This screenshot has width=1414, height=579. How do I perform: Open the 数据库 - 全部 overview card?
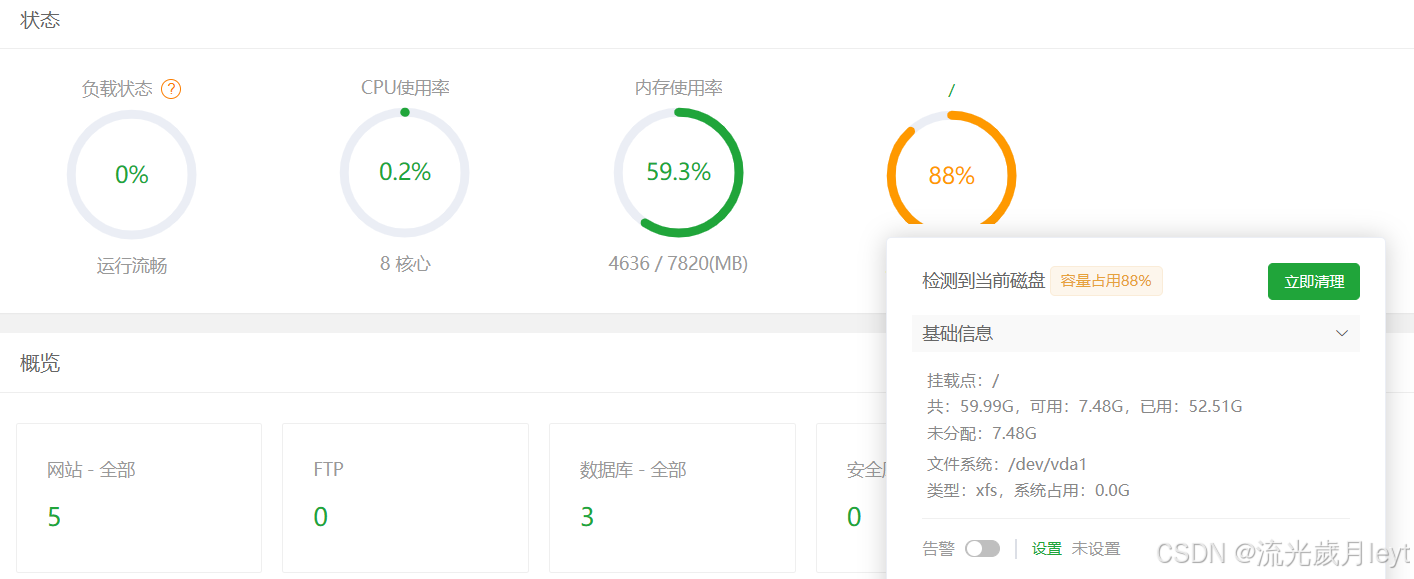[x=672, y=497]
